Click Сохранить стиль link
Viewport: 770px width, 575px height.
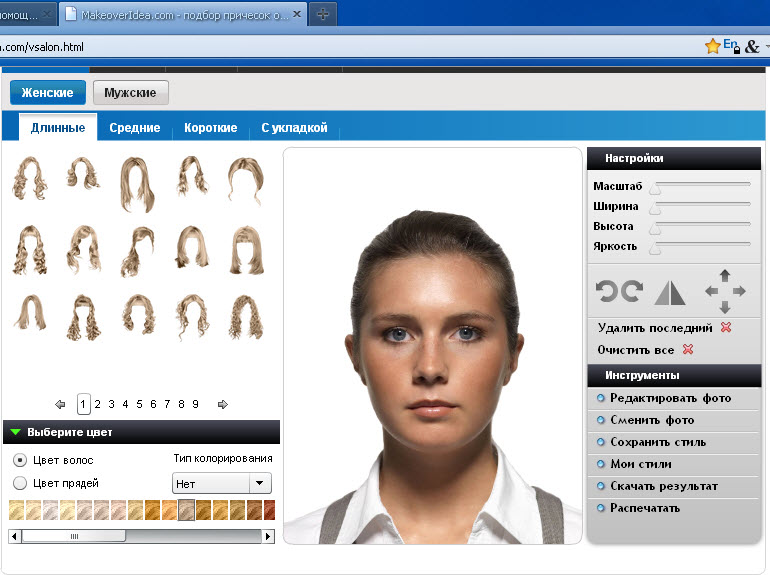tap(658, 442)
